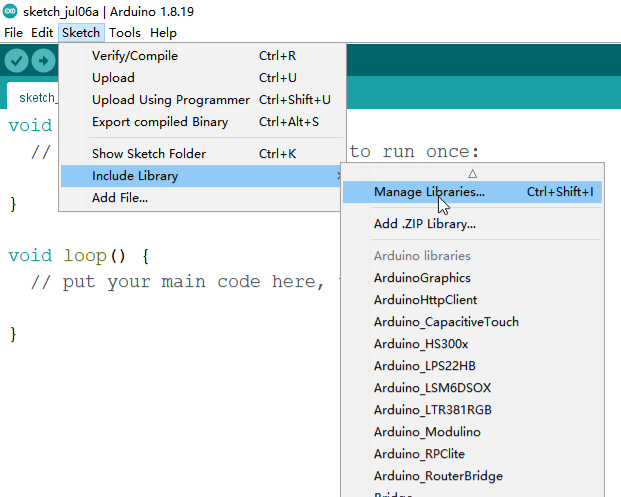This screenshot has height=497, width=621.
Task: Click the Arduino logo in title bar
Action: click(10, 11)
